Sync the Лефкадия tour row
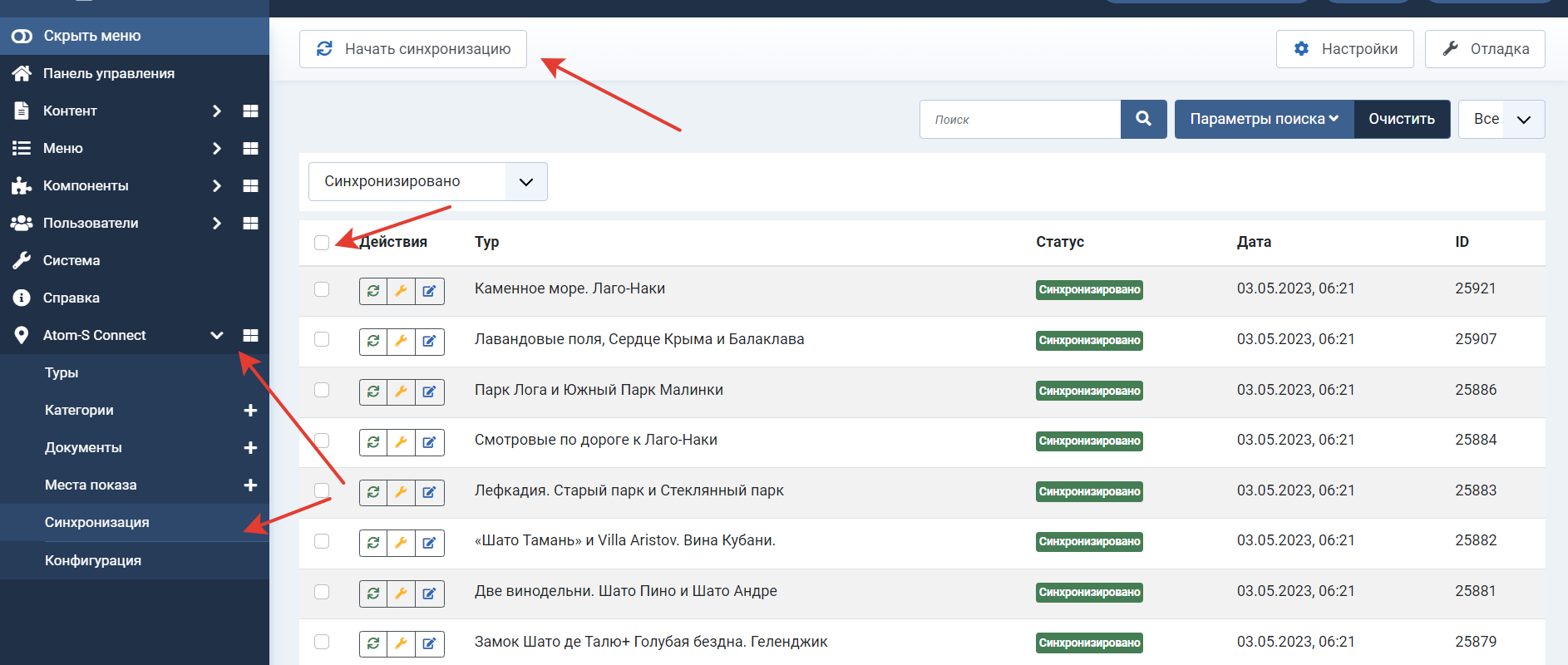1568x665 pixels. [x=373, y=492]
